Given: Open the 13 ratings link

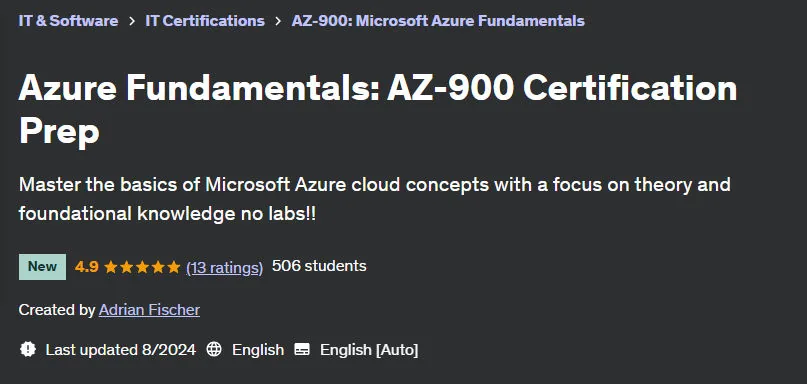Looking at the screenshot, I should (x=224, y=267).
